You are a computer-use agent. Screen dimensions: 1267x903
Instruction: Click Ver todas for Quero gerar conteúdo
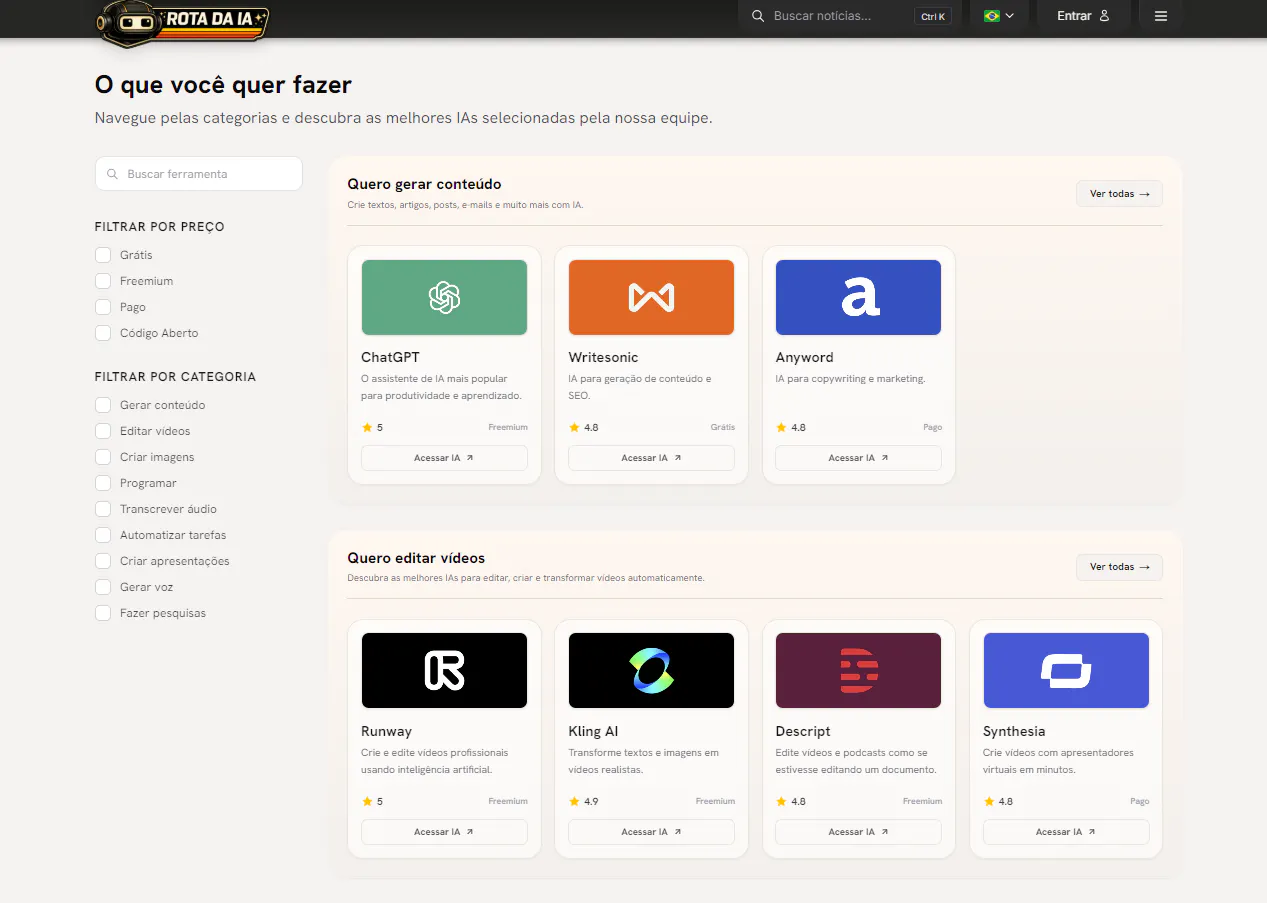(1119, 194)
